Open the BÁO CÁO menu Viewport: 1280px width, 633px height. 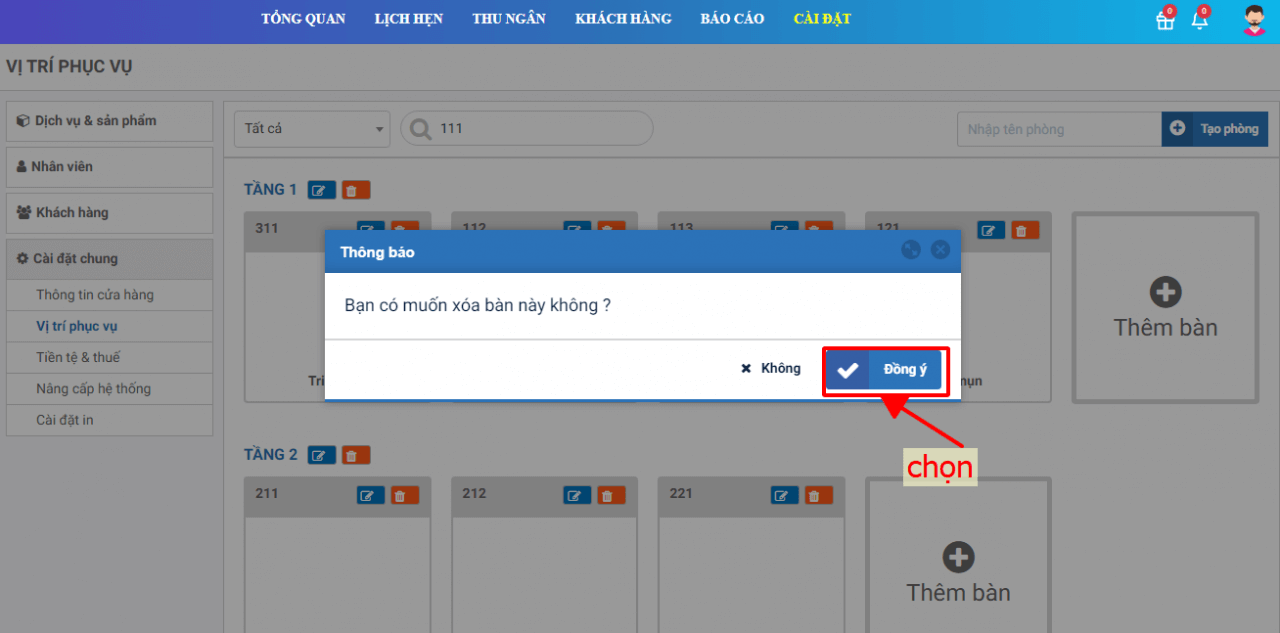pyautogui.click(x=732, y=19)
